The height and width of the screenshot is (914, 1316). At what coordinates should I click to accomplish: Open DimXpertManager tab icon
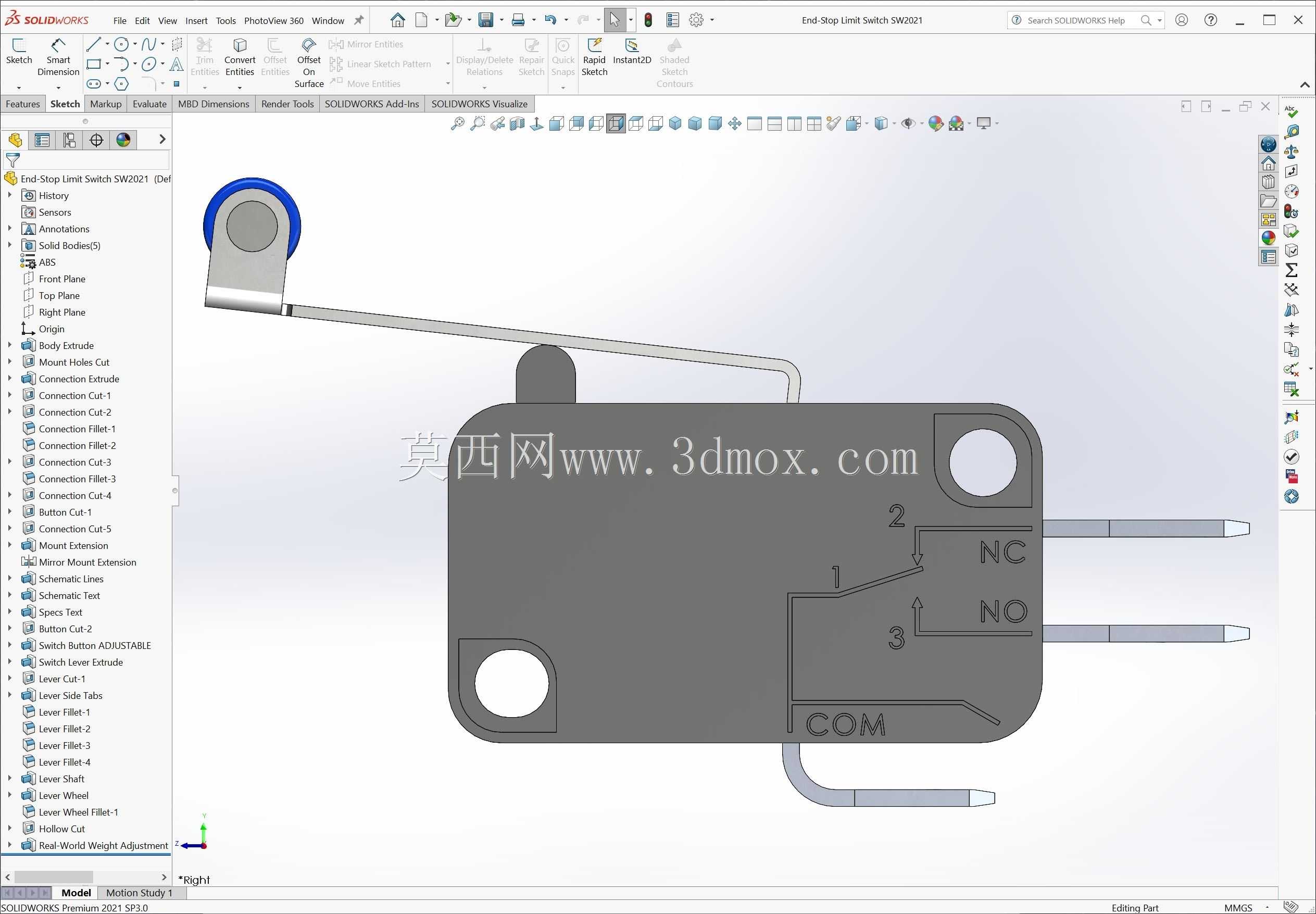click(x=96, y=140)
